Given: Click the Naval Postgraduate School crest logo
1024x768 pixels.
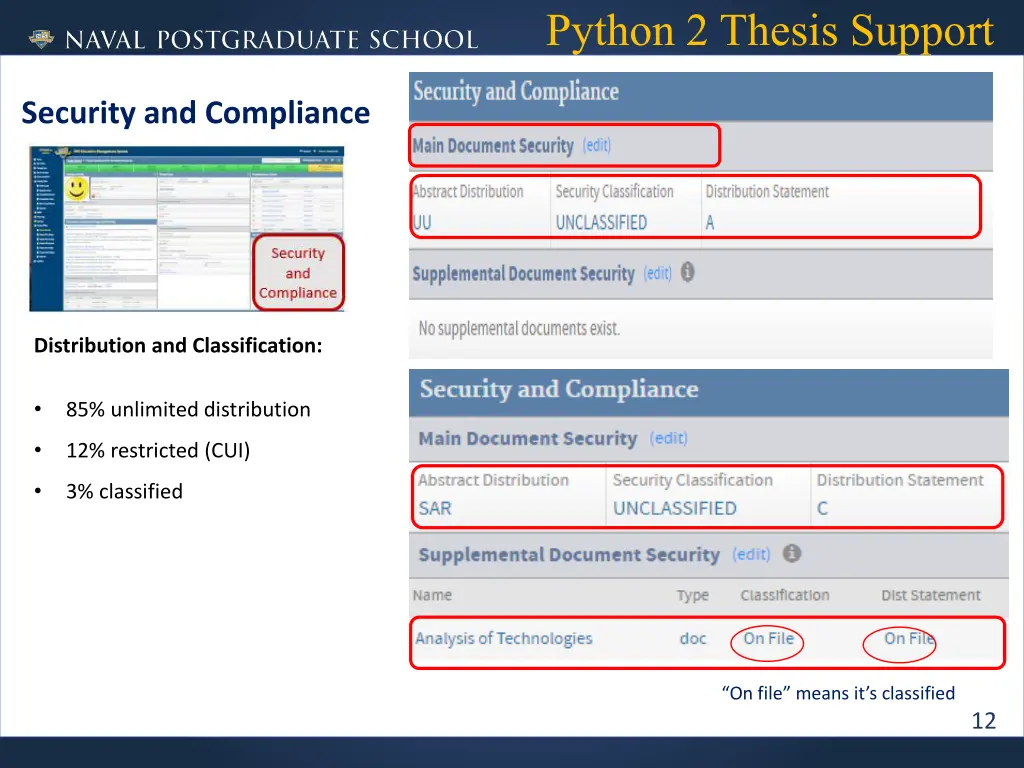Looking at the screenshot, I should click(41, 39).
